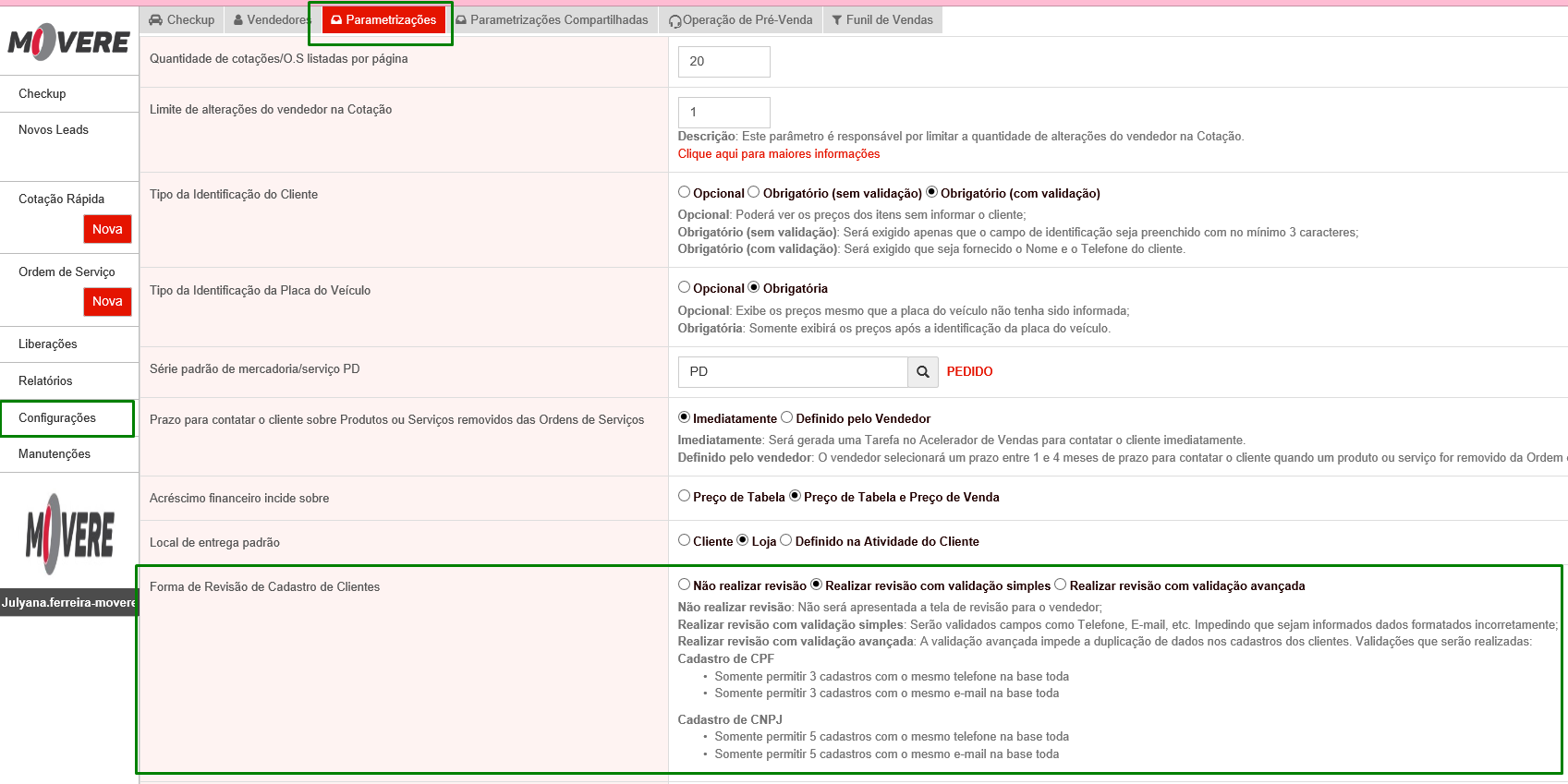The height and width of the screenshot is (784, 1568).
Task: Click the quotations per page field showing 20
Action: click(x=724, y=62)
